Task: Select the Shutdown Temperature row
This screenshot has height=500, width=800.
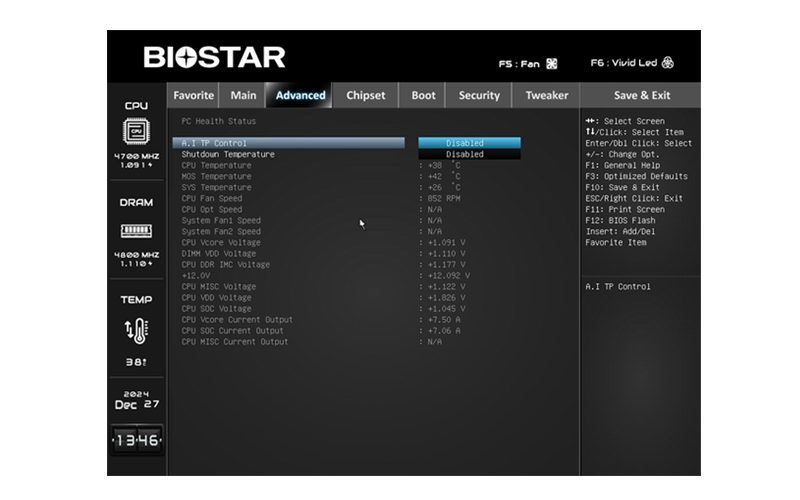Action: point(289,154)
